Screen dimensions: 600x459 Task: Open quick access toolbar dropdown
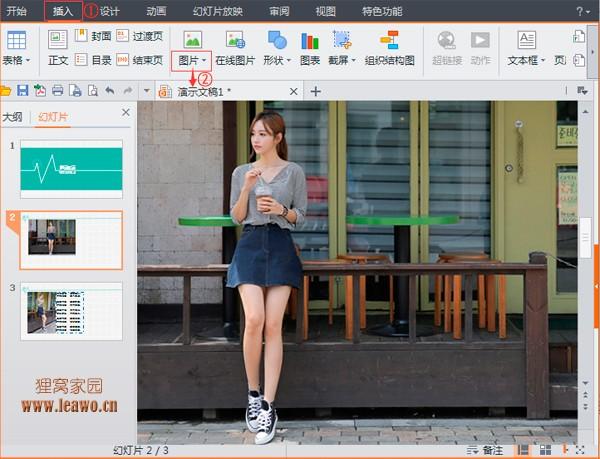(147, 91)
